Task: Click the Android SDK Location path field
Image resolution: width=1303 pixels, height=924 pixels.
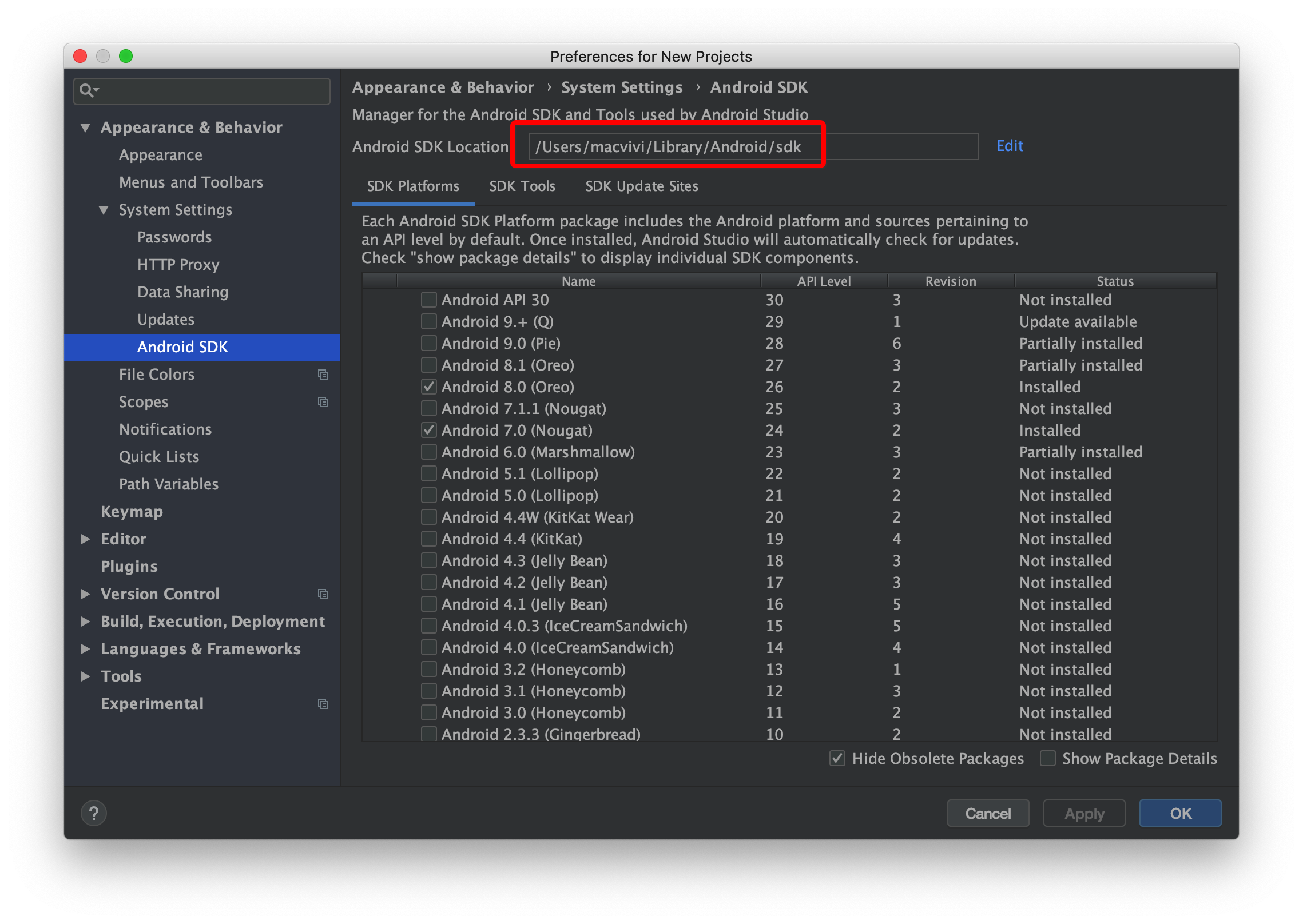Action: click(x=753, y=147)
